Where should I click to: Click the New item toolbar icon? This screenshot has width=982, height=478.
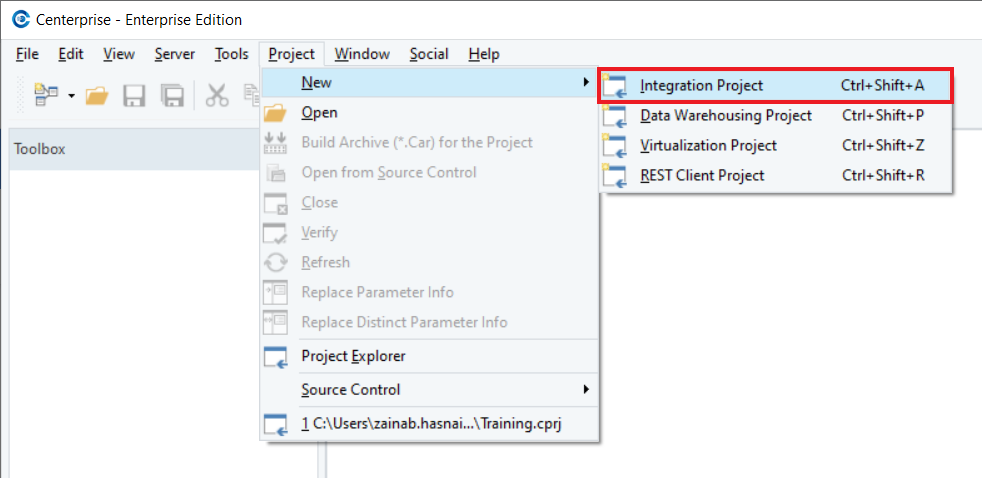point(46,95)
